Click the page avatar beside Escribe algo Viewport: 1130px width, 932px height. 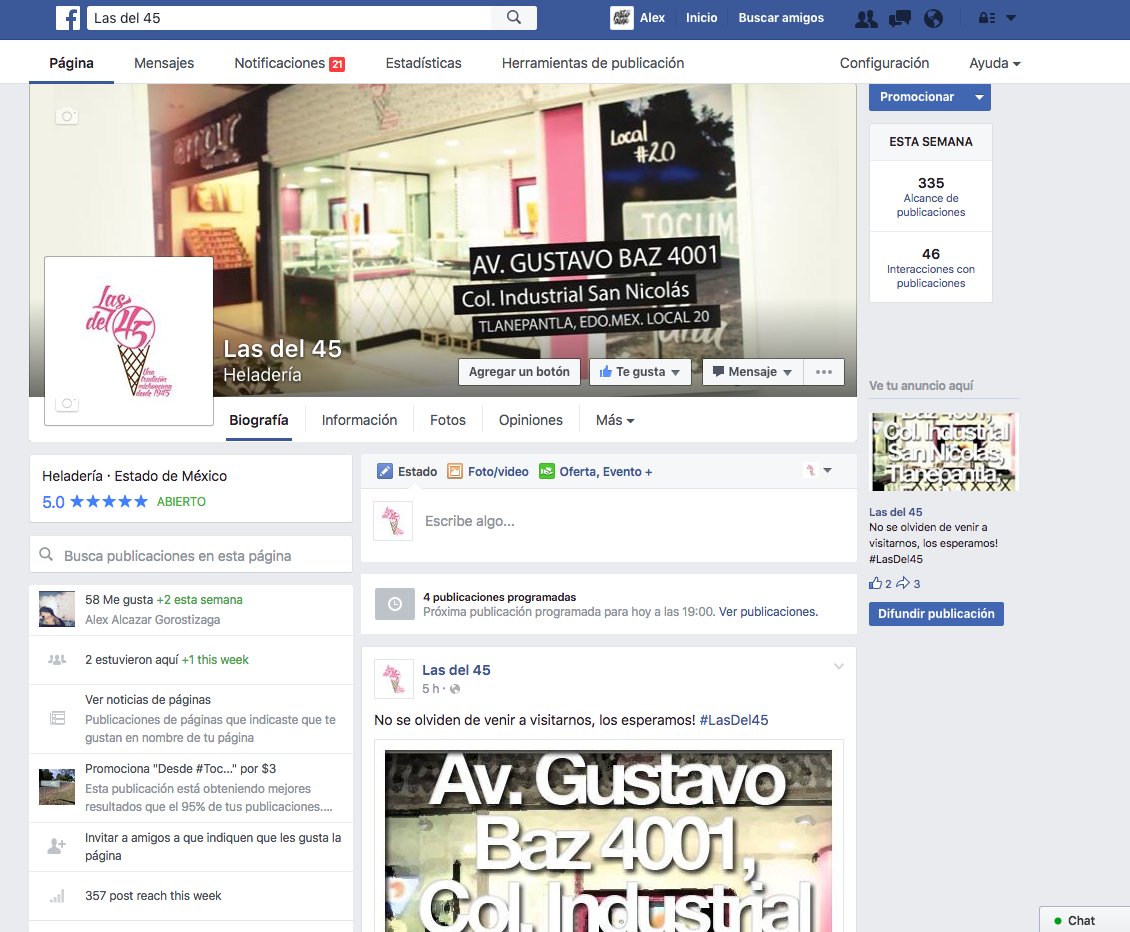click(393, 521)
